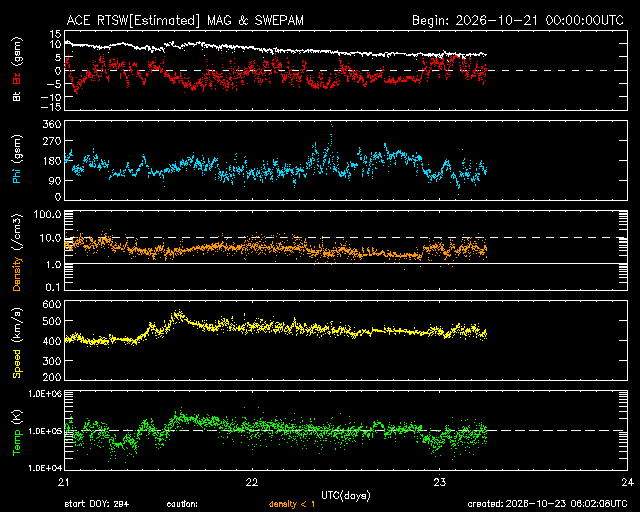Click the '10.0' tick on Density axis
This screenshot has width=640, height=512.
51,238
